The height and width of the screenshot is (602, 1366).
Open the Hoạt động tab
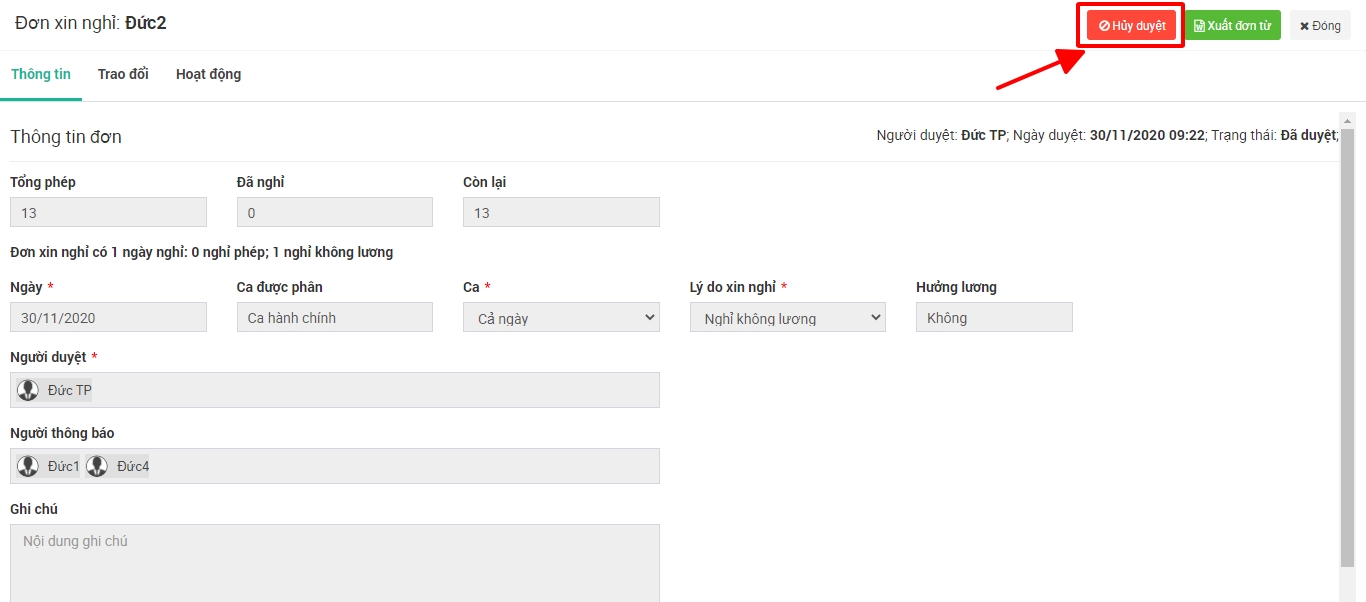point(208,75)
